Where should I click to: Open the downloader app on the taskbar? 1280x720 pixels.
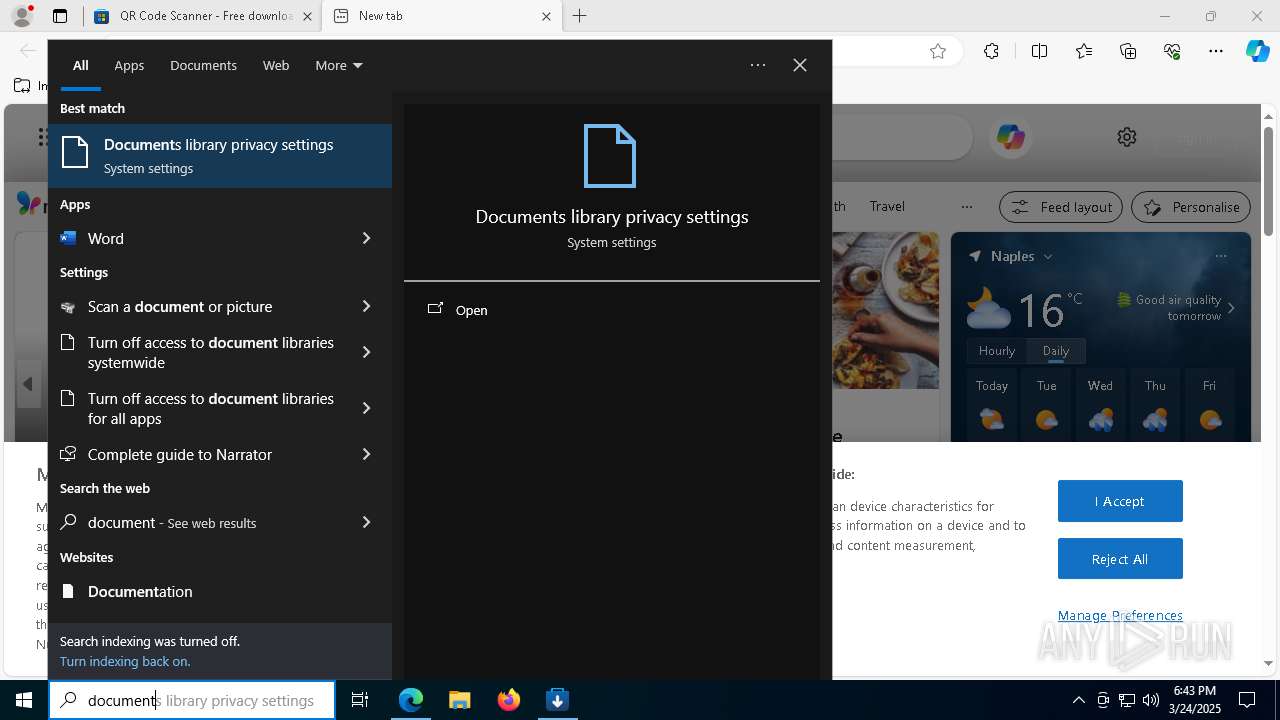(x=557, y=700)
